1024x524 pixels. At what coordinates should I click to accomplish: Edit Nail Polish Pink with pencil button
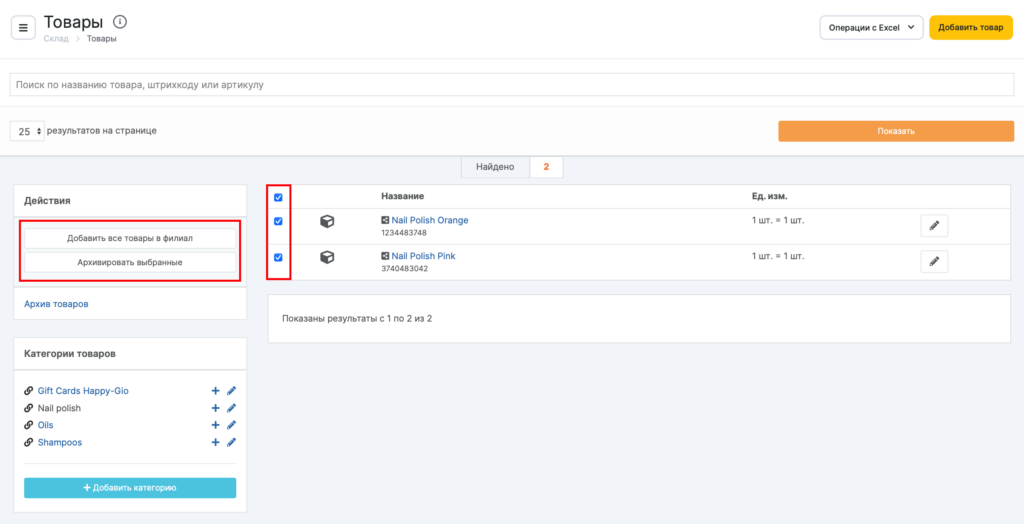point(934,262)
